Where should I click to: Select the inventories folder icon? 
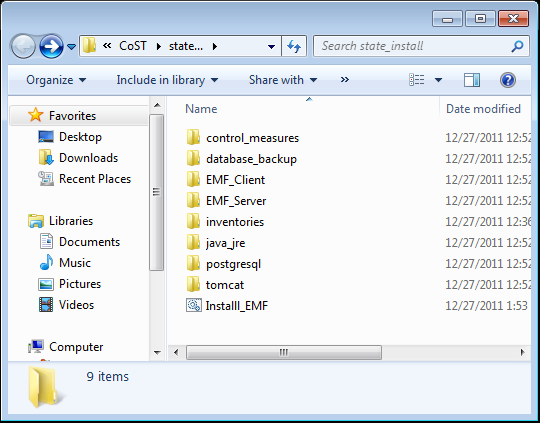(x=193, y=222)
